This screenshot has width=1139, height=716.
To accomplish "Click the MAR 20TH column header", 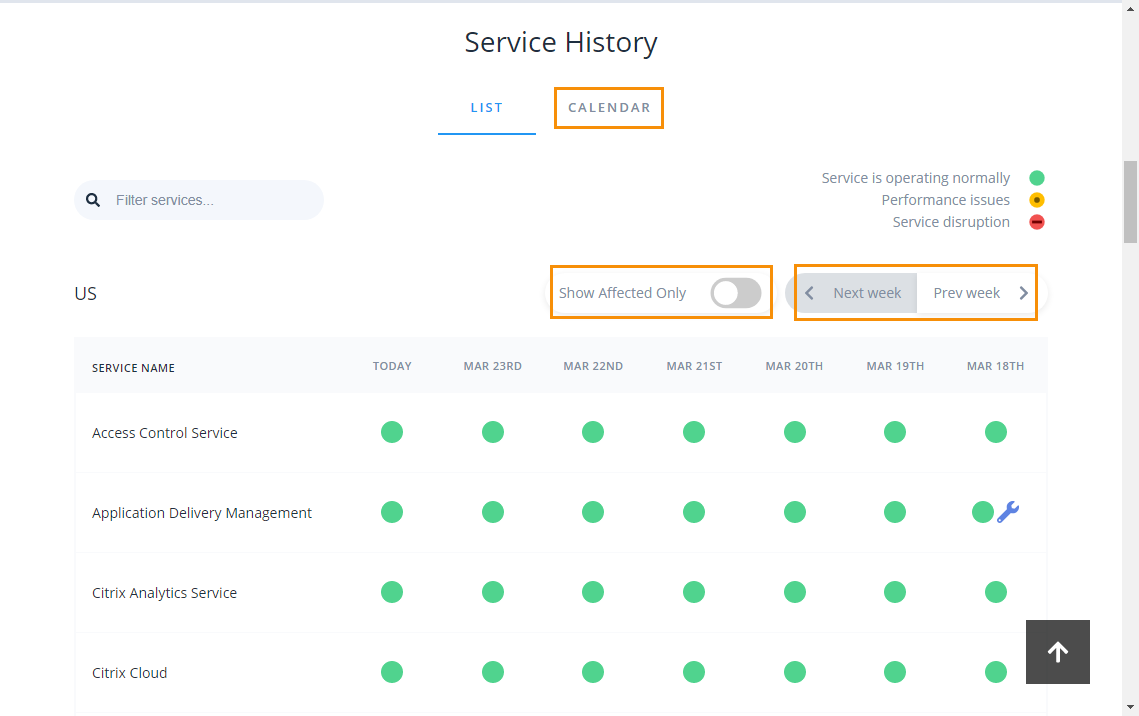I will pos(794,366).
